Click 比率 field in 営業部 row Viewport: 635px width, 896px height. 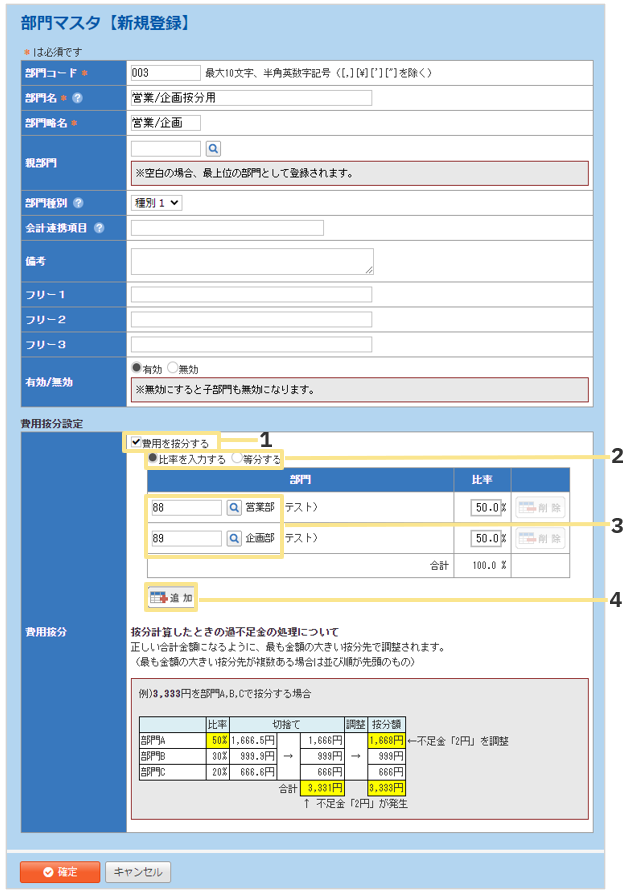[x=486, y=507]
